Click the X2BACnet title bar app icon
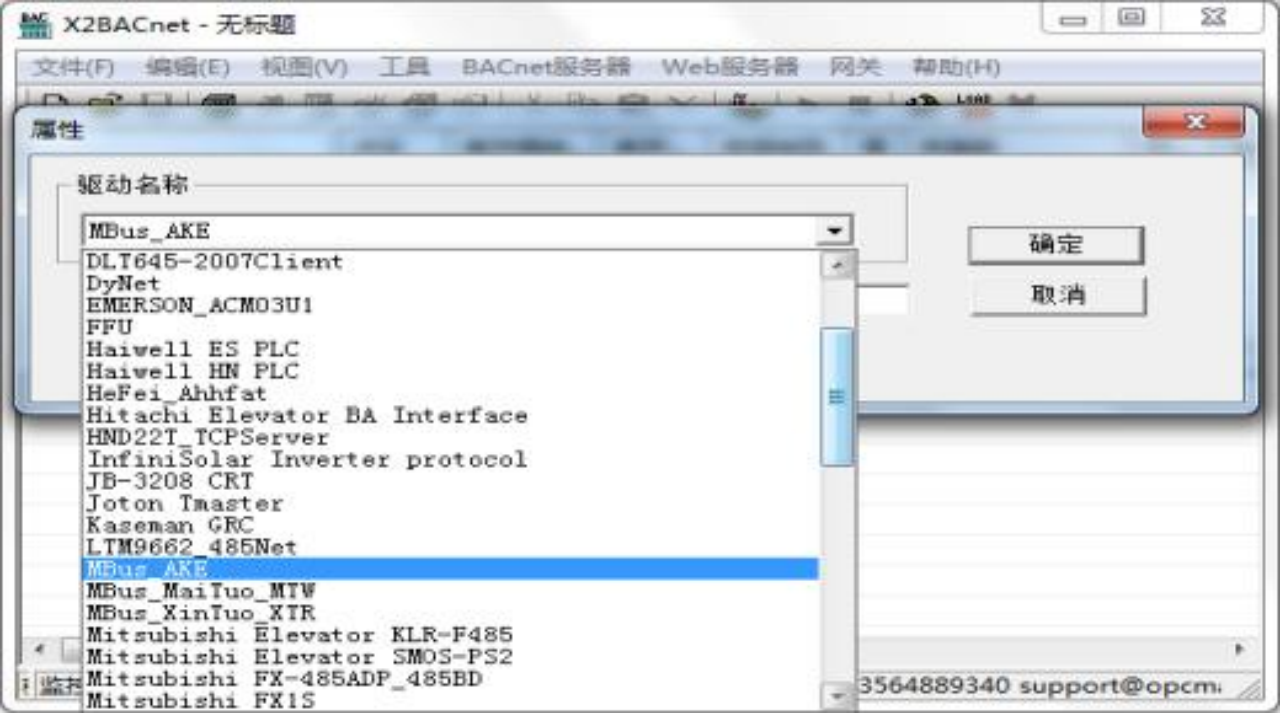Screen dimensions: 1280x713 pos(36,24)
